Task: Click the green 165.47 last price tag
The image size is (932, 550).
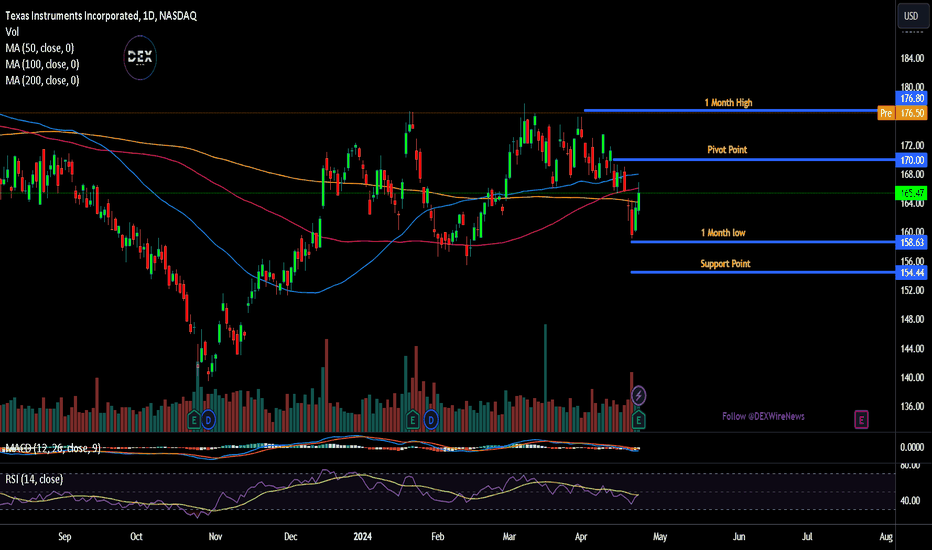Action: pyautogui.click(x=912, y=193)
